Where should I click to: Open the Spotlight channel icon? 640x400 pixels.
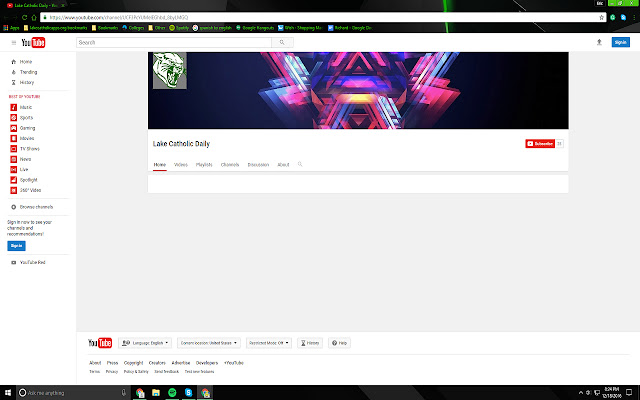13,180
